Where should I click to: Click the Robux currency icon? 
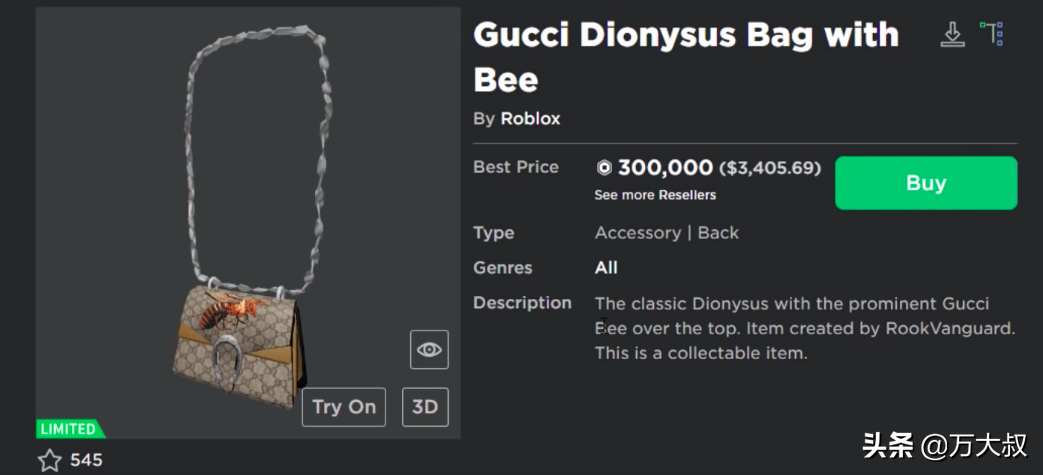coord(603,168)
